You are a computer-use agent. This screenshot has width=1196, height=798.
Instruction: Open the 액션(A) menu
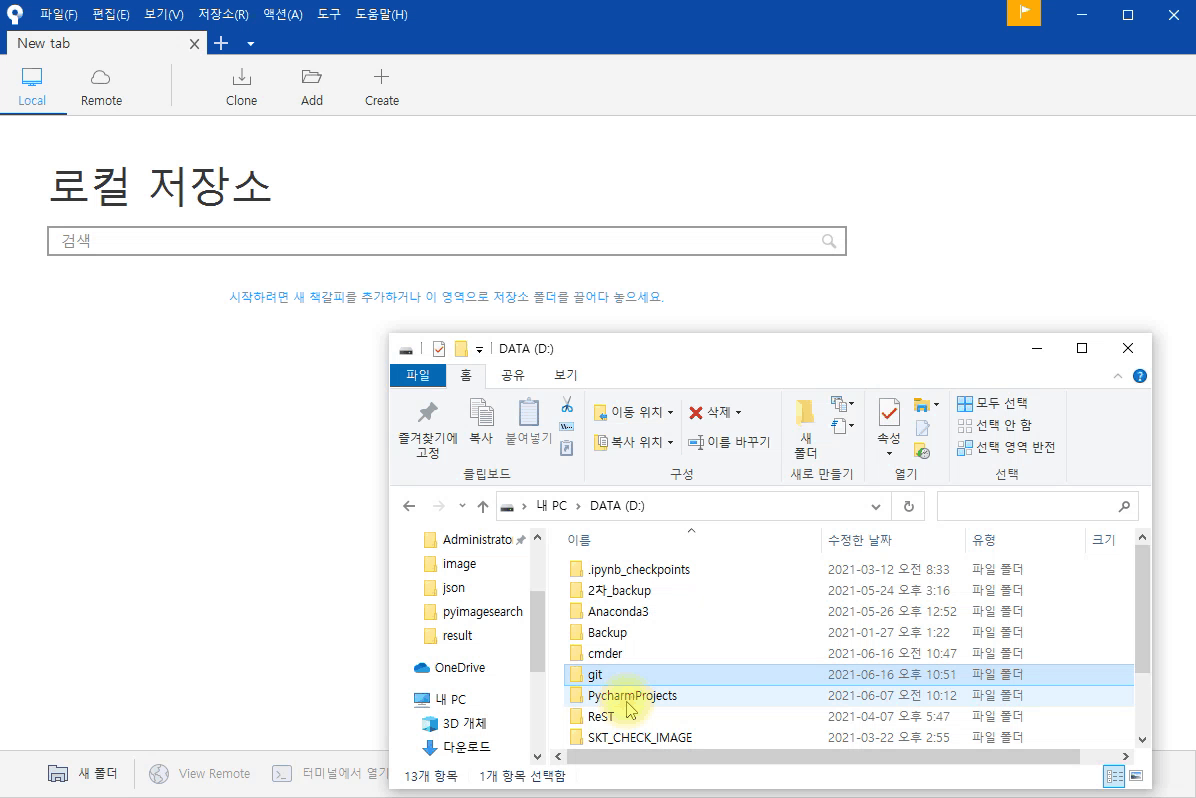click(x=283, y=14)
